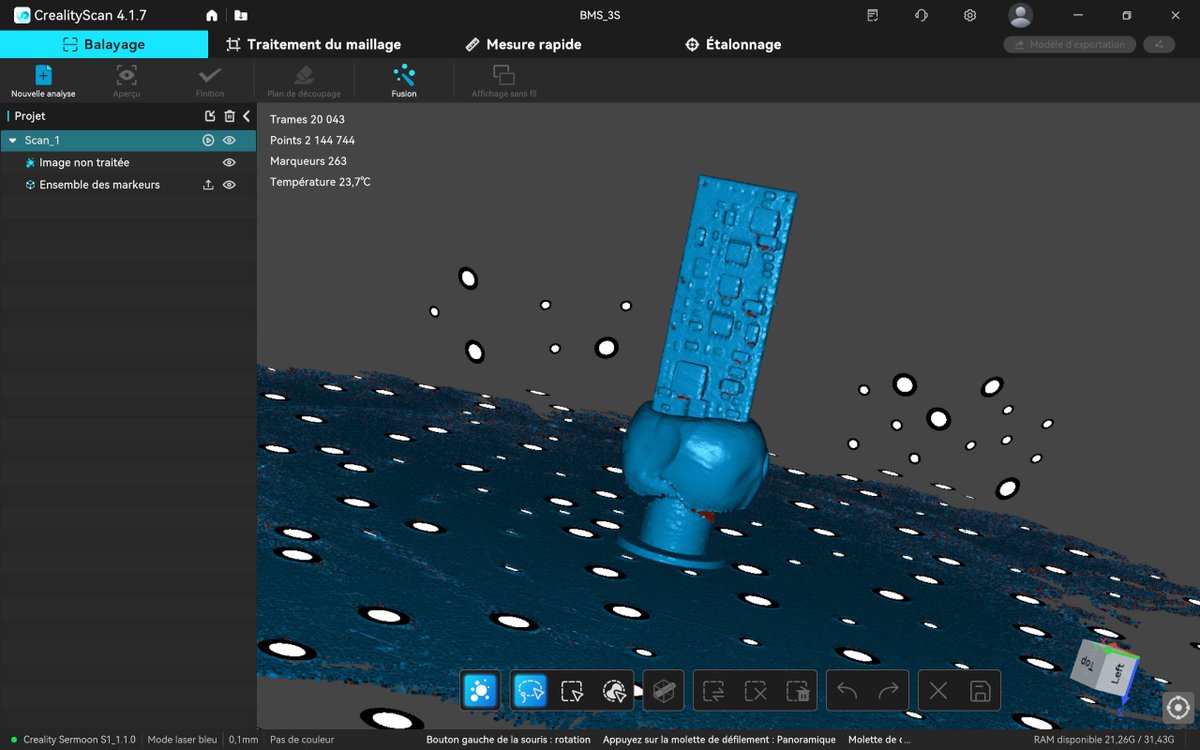
Task: Collapse the Projet panel with the chevron
Action: coord(246,115)
